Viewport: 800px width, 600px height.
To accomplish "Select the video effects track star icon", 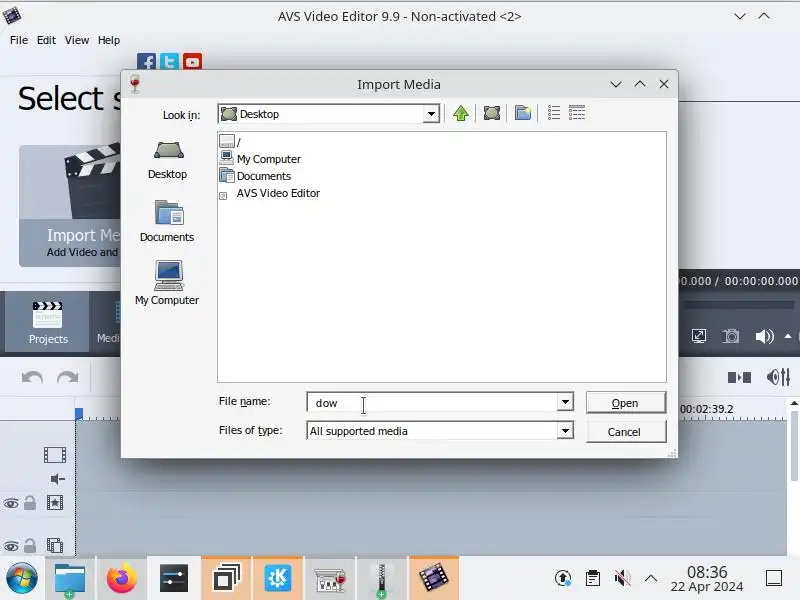I will pyautogui.click(x=55, y=503).
